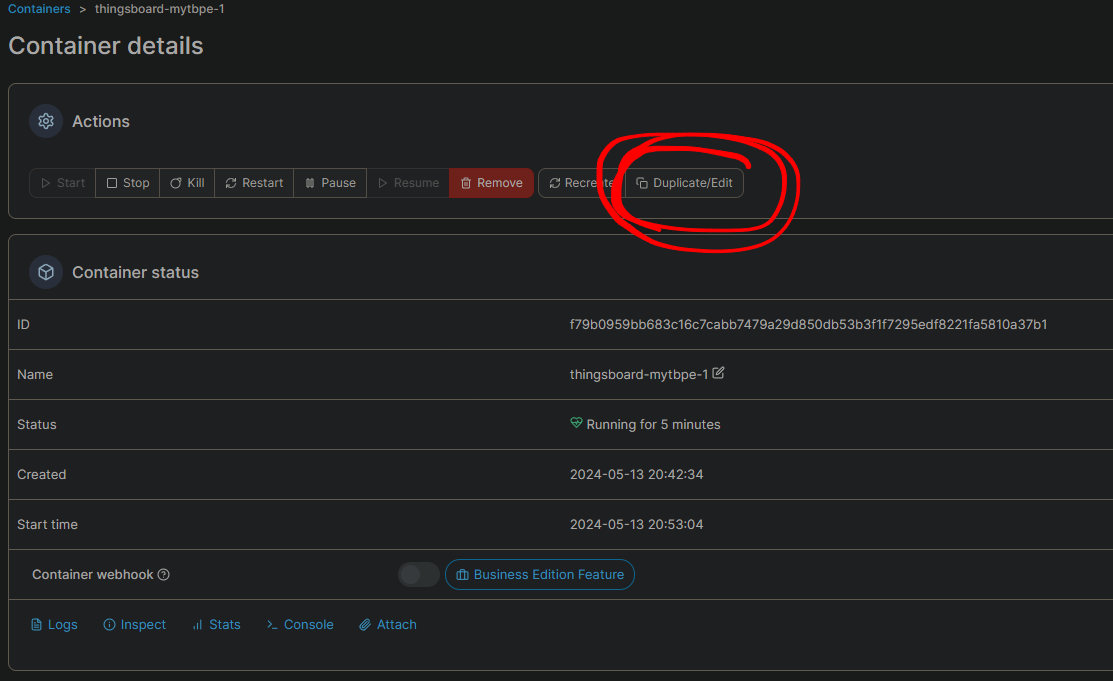Click the cube icon beside Container status
Screen dimensions: 1113x681
[45, 272]
